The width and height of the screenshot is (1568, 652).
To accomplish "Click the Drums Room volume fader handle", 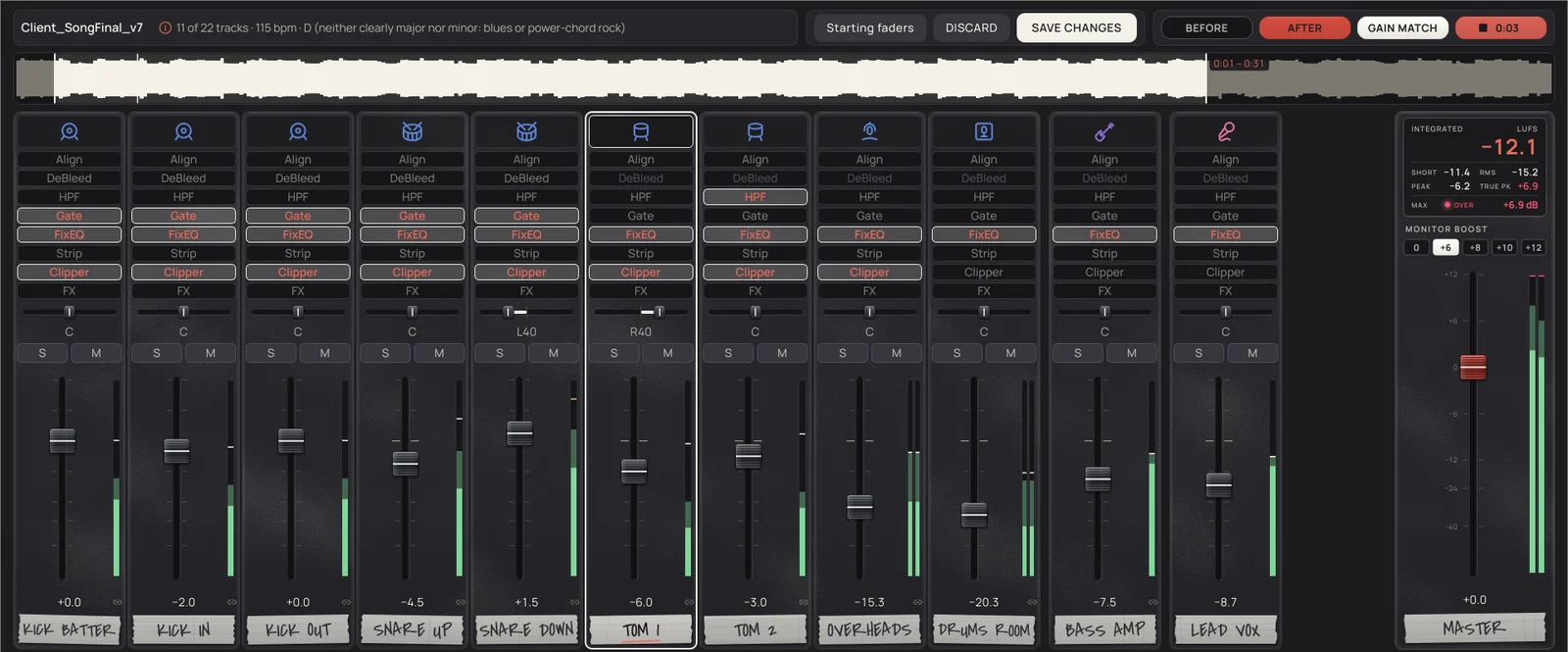I will point(974,514).
